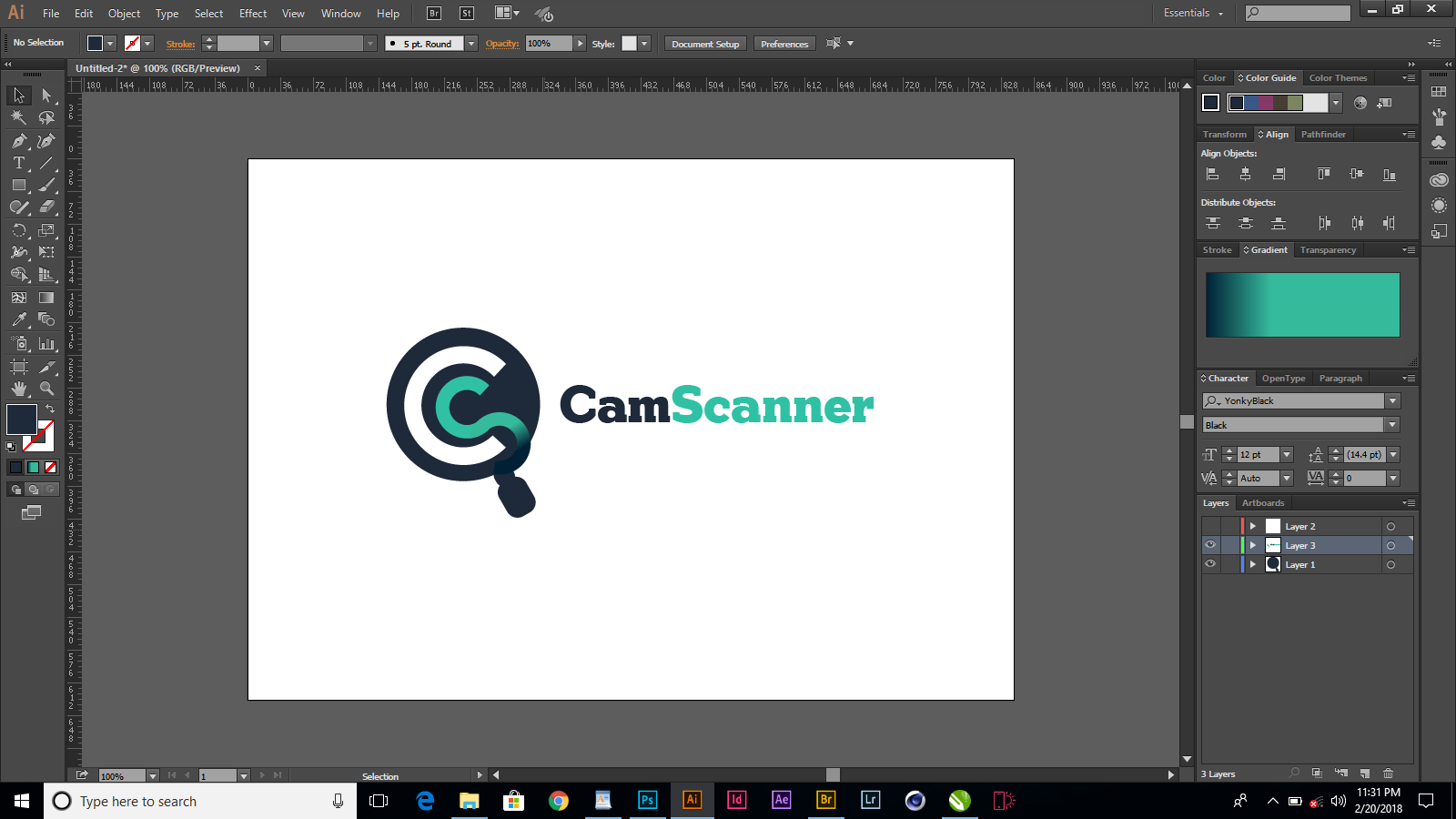Click the gradient preview bar
The image size is (1456, 819).
pos(1302,305)
